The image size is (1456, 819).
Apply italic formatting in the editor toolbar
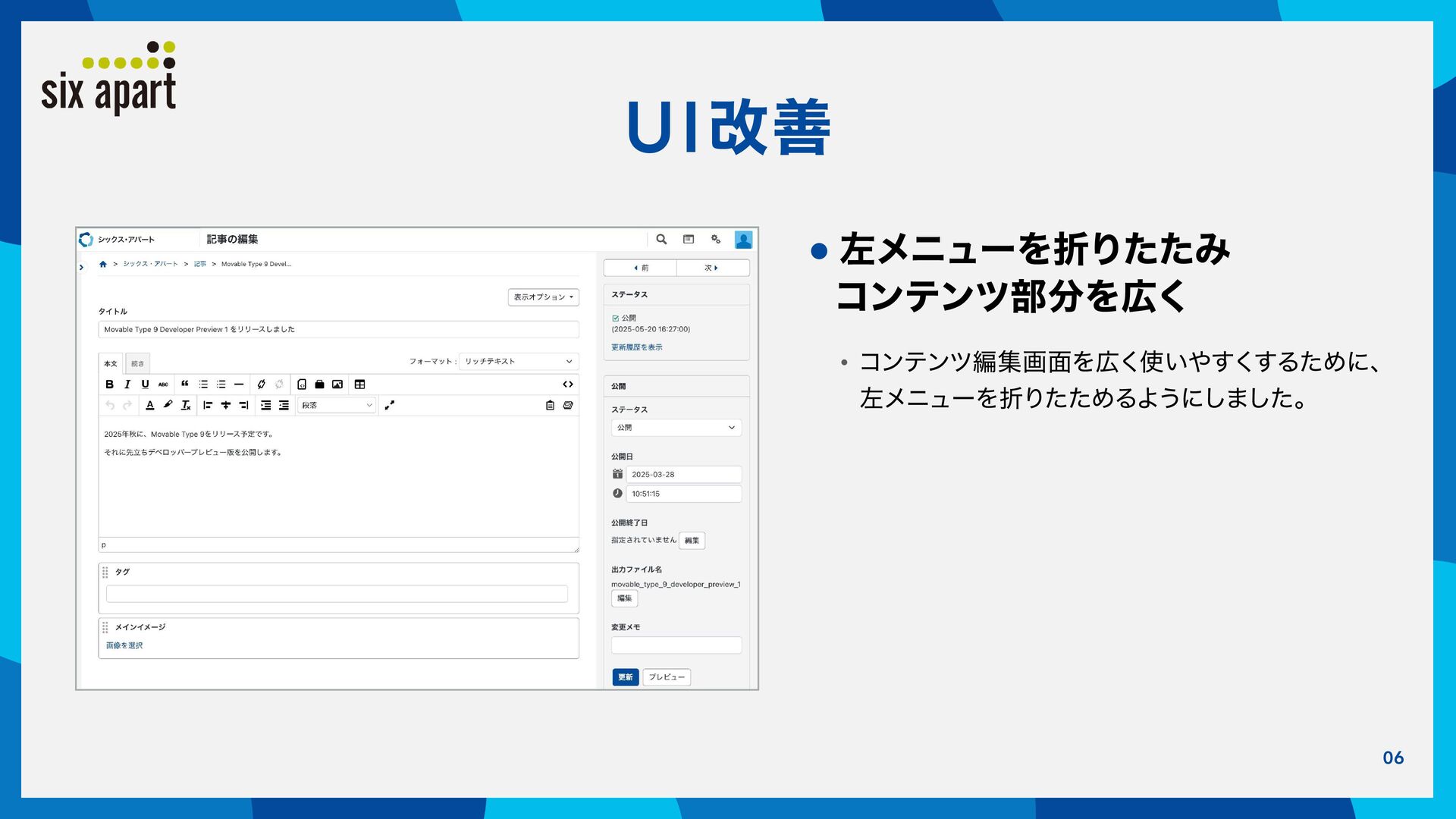tap(127, 384)
